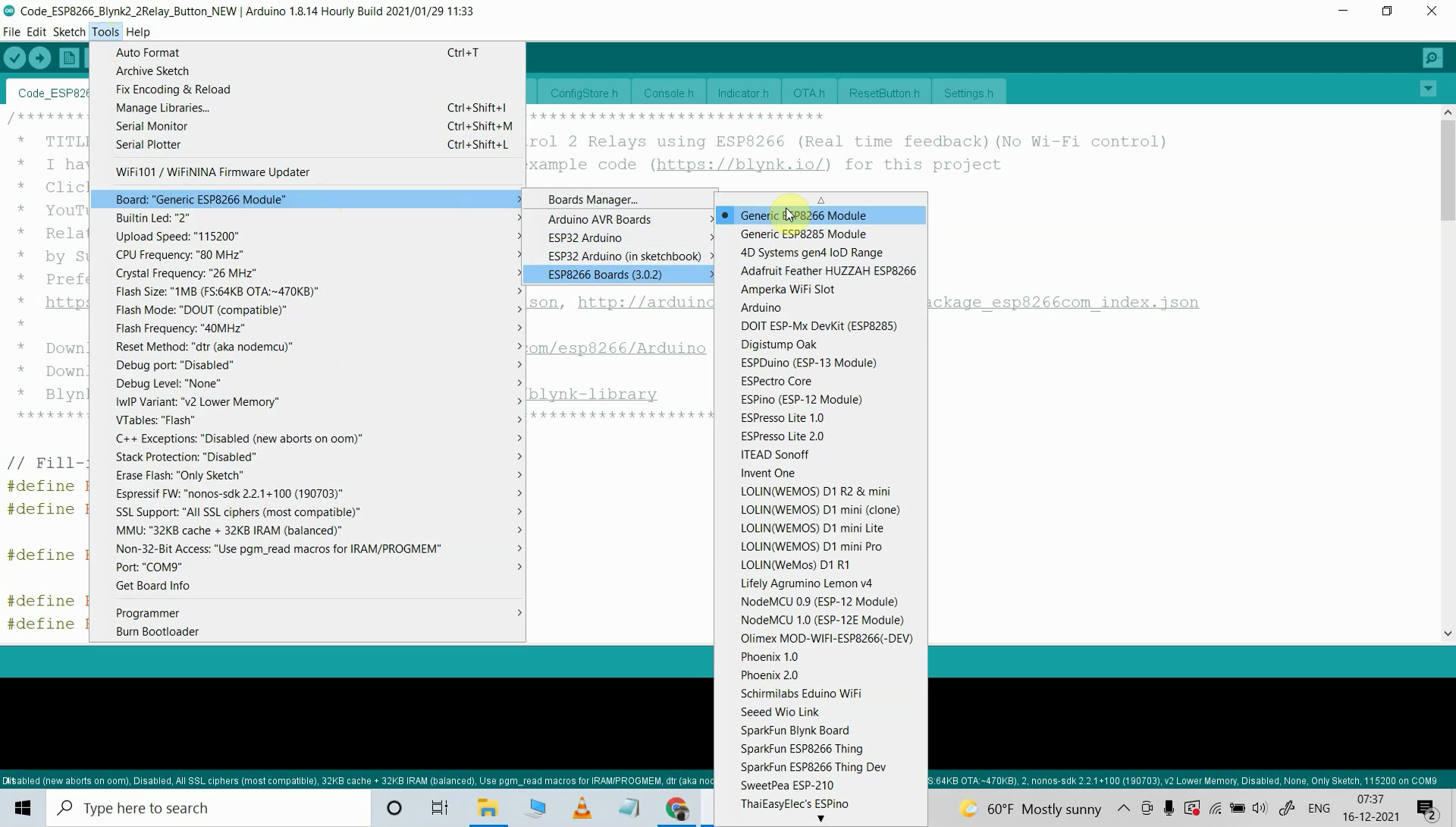Open the blynk.io link in comments
The image size is (1456, 827).
pyautogui.click(x=739, y=165)
